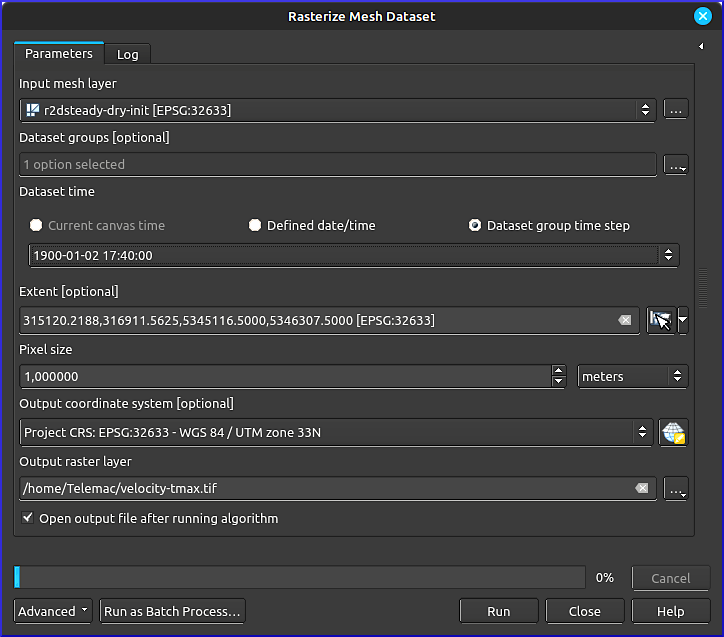Screen dimensions: 724x637
Task: Browse for output raster layer destination
Action: (x=676, y=489)
